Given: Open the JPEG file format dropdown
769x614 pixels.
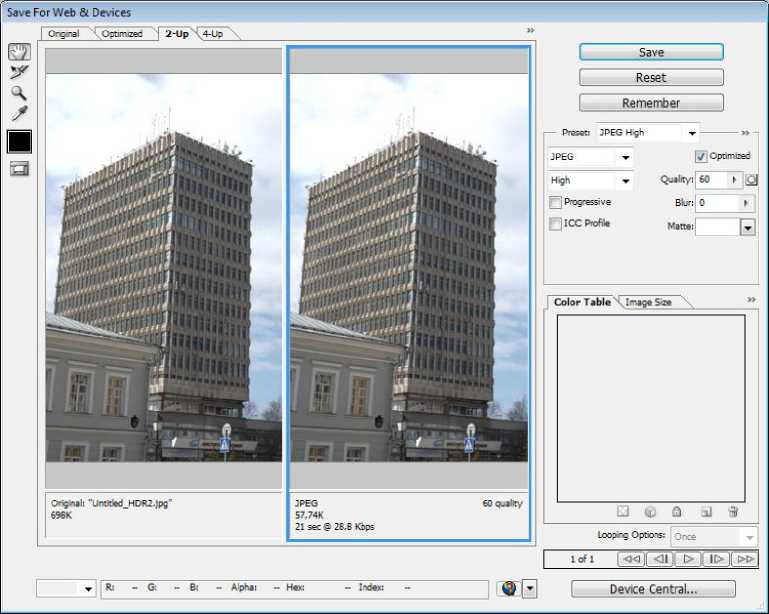Looking at the screenshot, I should tap(625, 158).
